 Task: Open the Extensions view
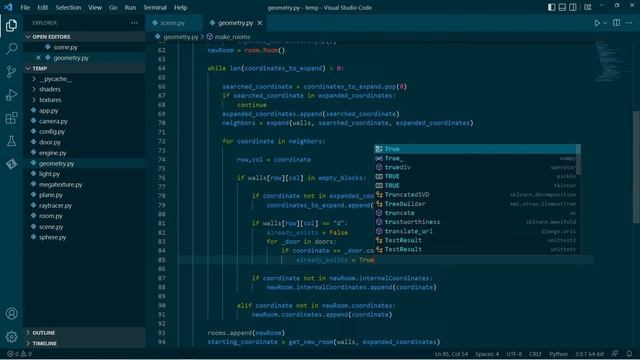11,118
